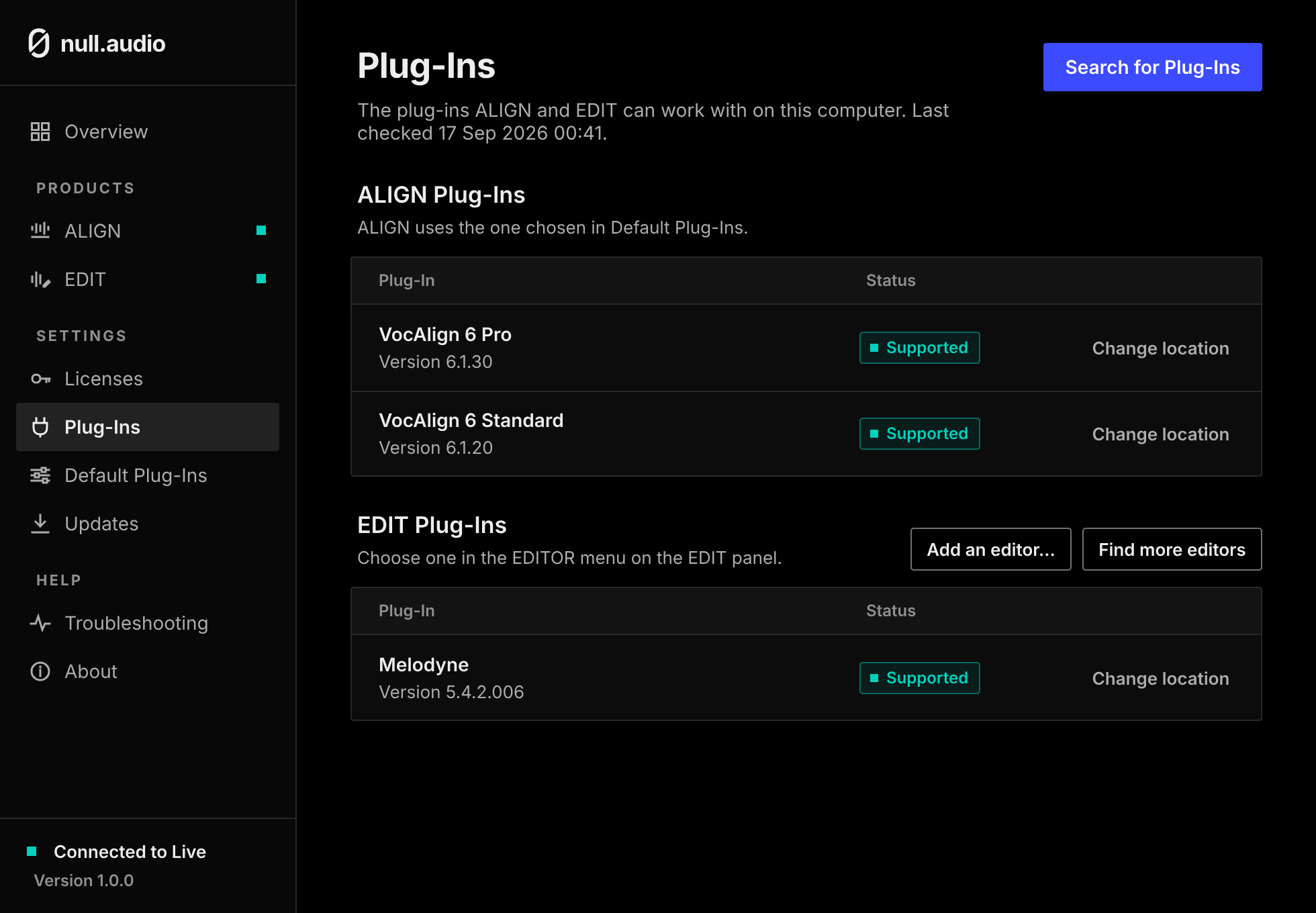The image size is (1316, 913).
Task: Click Supported badge for VocAlign 6 Pro
Action: (919, 348)
